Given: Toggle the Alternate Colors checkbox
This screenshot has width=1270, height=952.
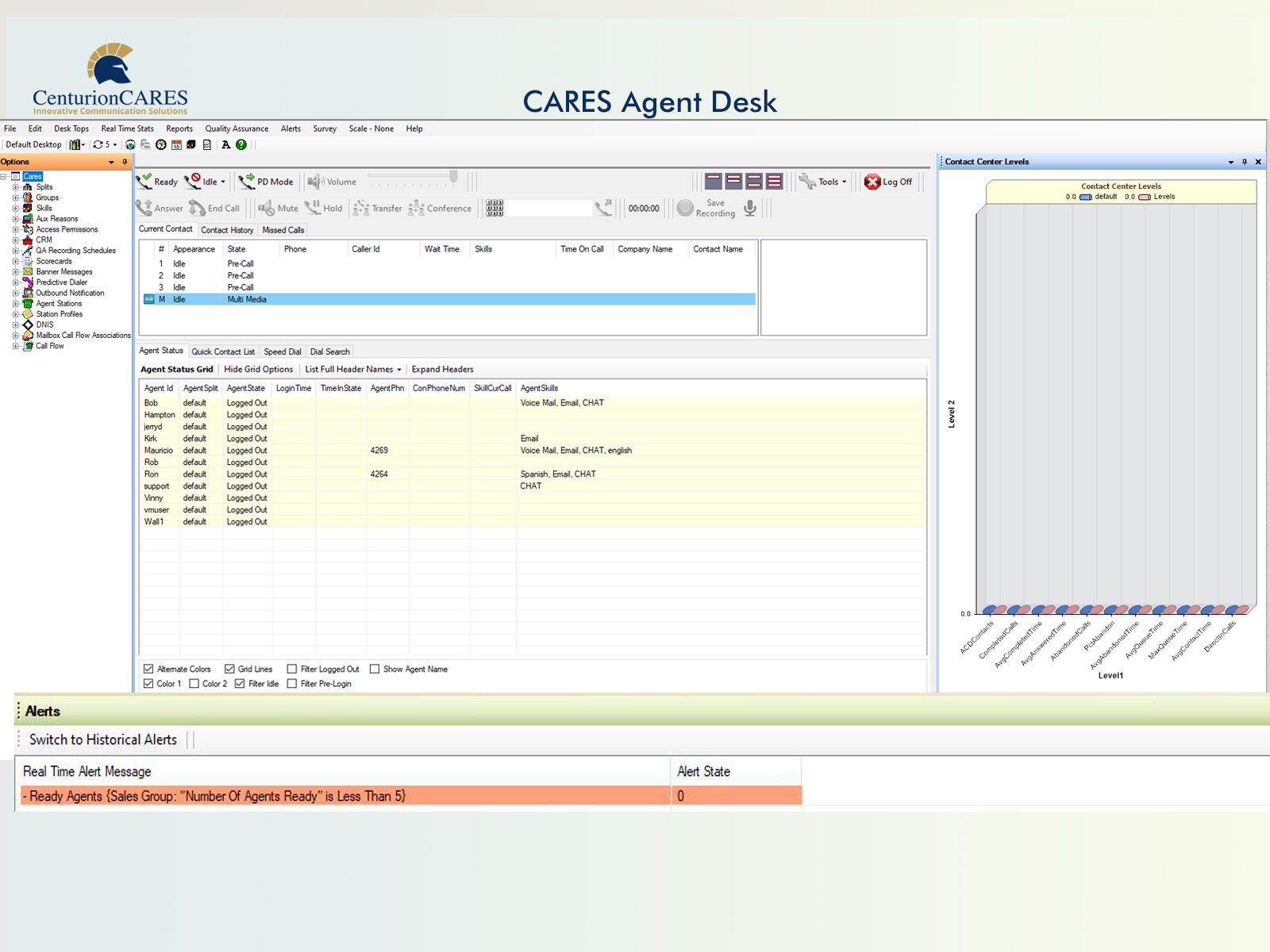Looking at the screenshot, I should [148, 669].
